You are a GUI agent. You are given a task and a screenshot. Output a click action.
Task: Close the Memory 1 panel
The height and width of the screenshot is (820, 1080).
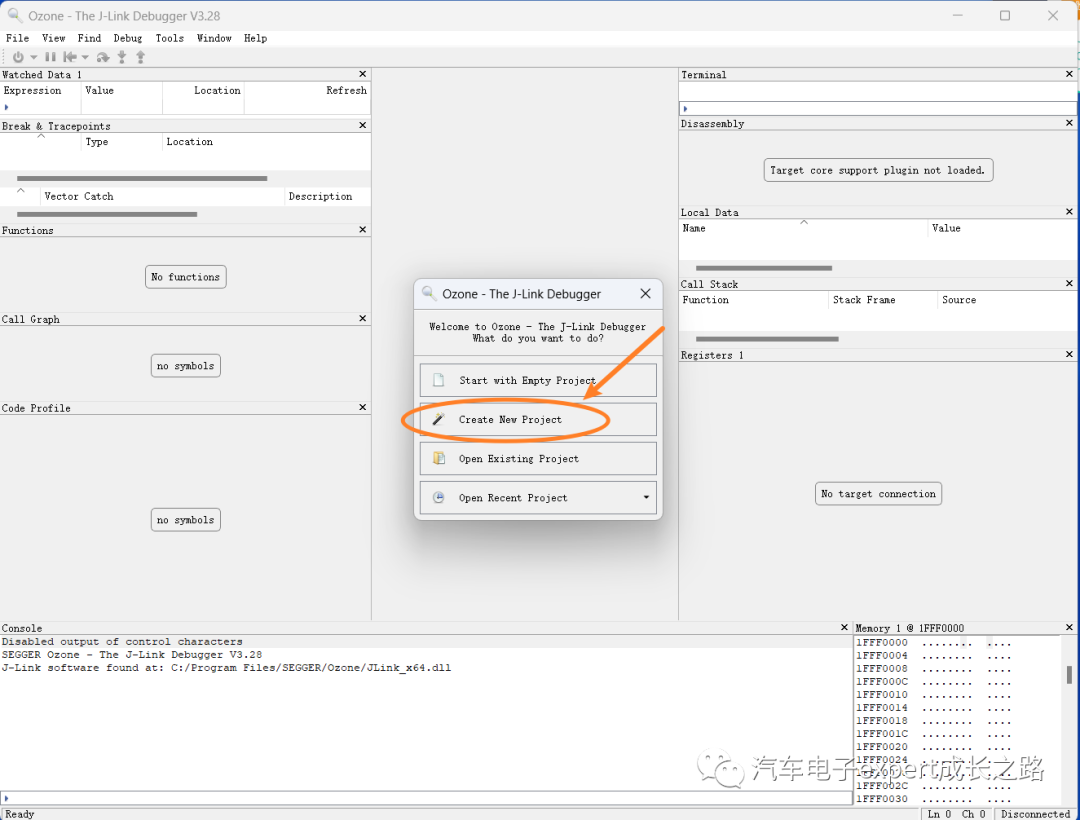coord(1070,628)
